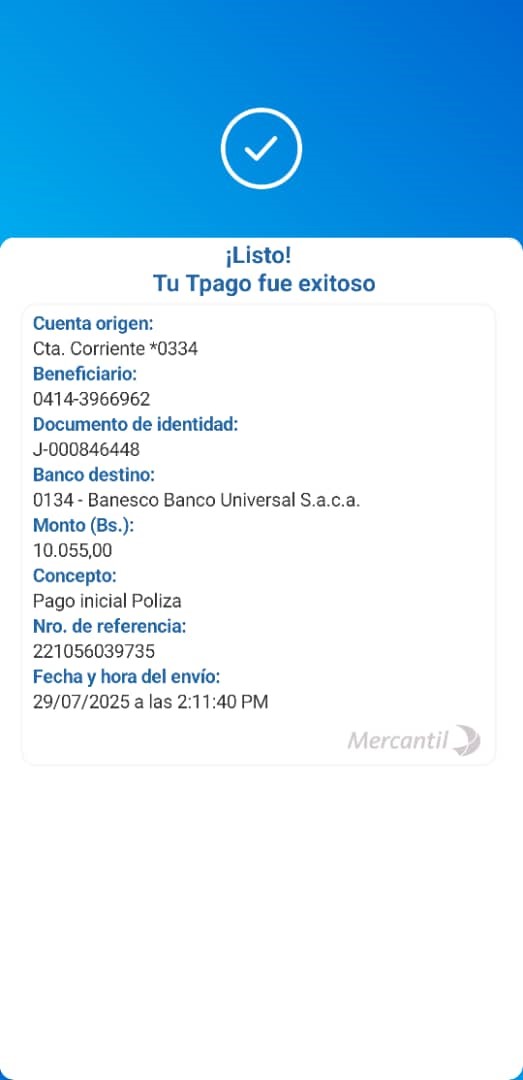Image resolution: width=523 pixels, height=1080 pixels.
Task: Click the Fecha y hora del envío label
Action: click(x=126, y=676)
